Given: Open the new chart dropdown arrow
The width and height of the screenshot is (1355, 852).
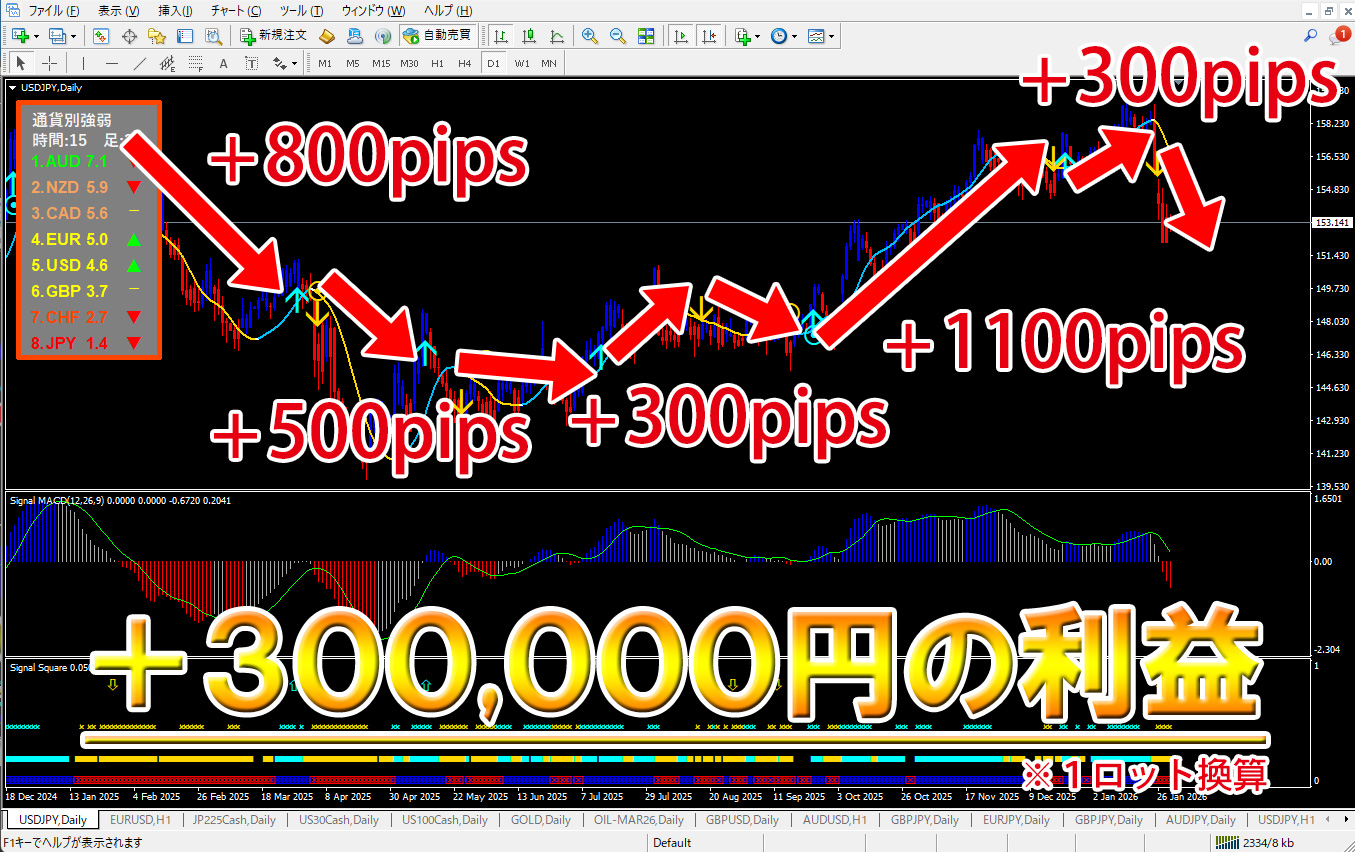Looking at the screenshot, I should tap(37, 36).
